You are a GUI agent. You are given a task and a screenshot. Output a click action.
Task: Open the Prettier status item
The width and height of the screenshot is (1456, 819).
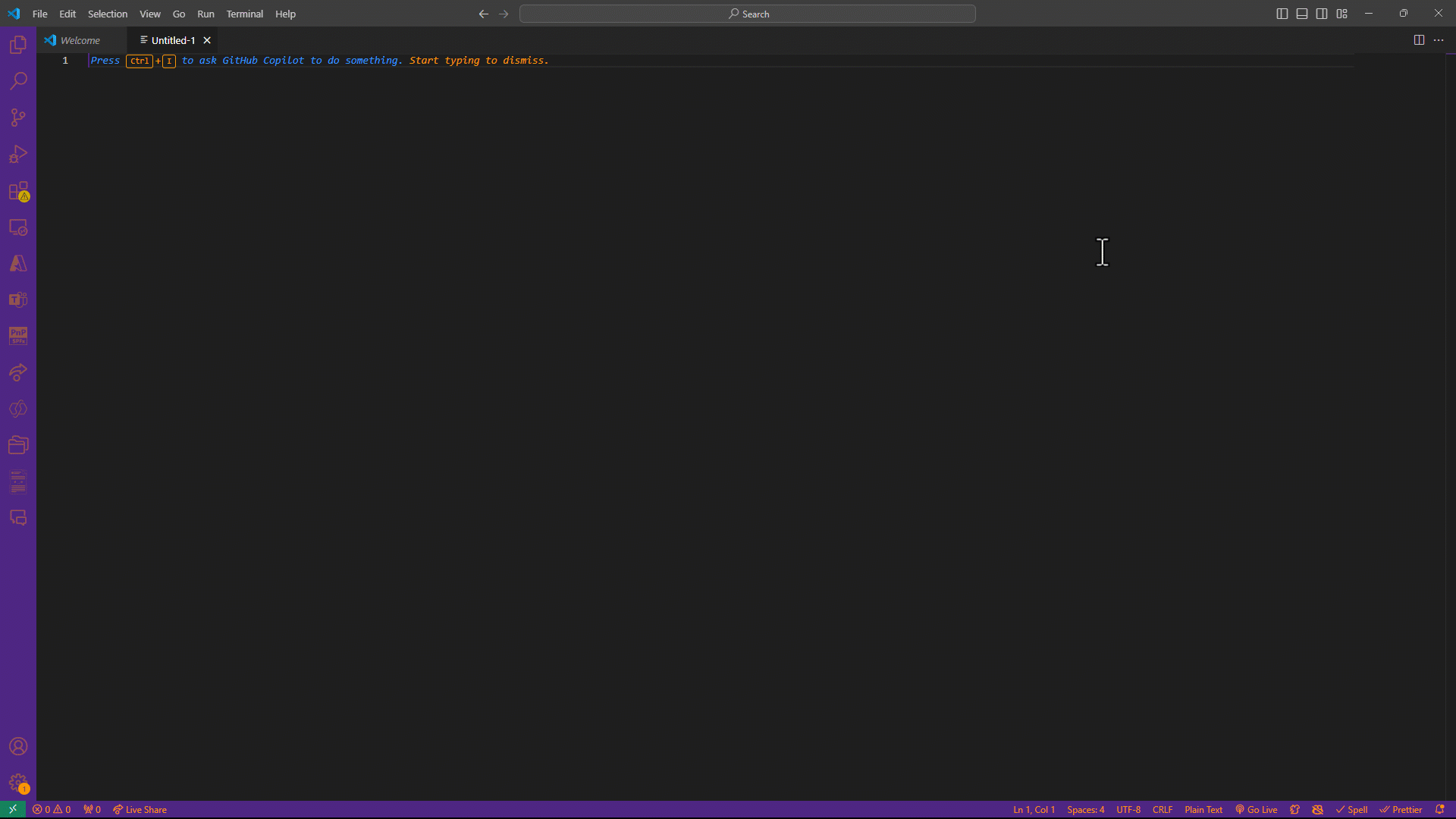(1401, 809)
